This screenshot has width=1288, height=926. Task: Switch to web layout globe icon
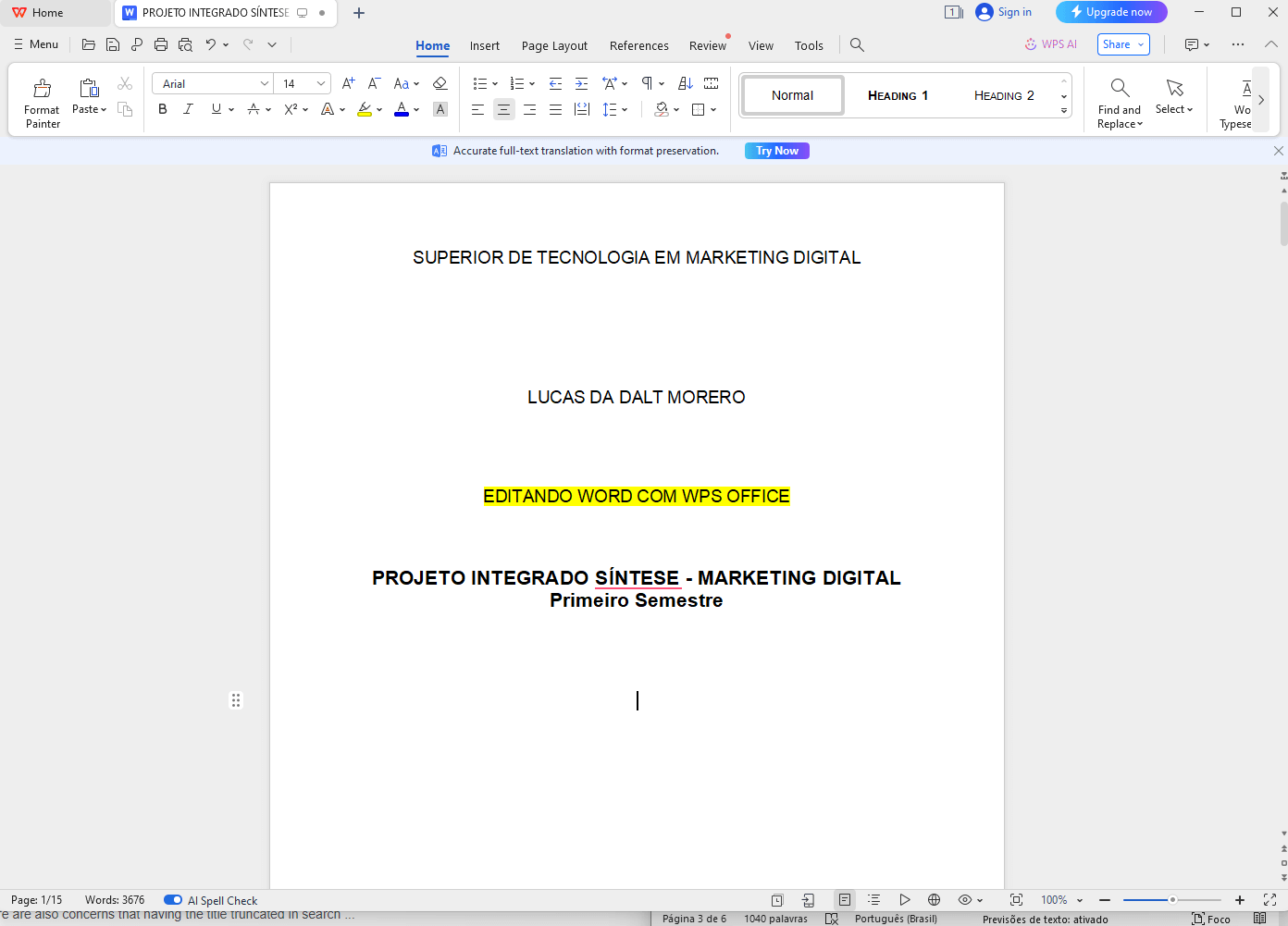point(935,899)
